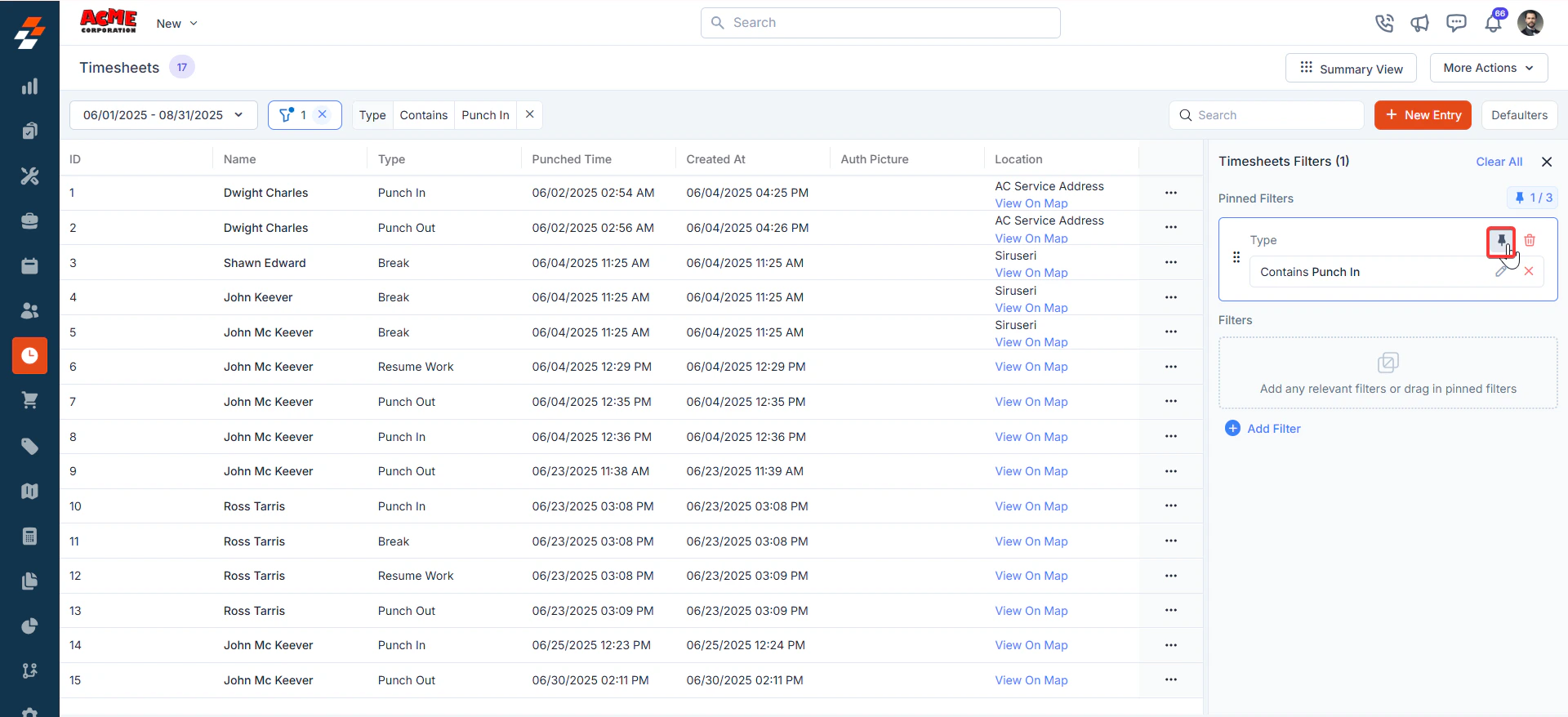The width and height of the screenshot is (1568, 717).
Task: Click the New Entry button
Action: coord(1423,115)
